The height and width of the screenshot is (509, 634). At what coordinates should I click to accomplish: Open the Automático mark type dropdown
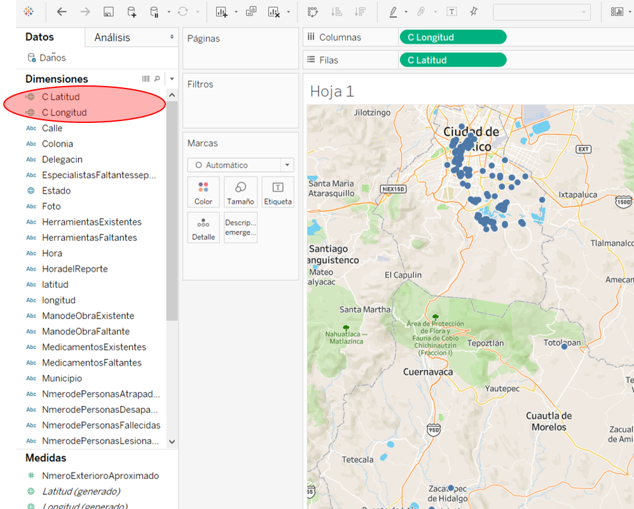pos(241,165)
